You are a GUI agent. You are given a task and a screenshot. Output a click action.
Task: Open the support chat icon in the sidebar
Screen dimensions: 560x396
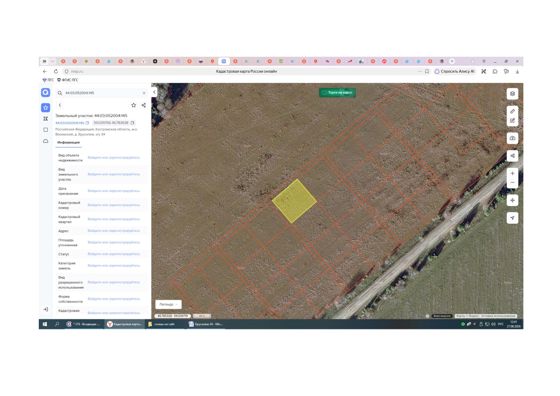pos(45,141)
